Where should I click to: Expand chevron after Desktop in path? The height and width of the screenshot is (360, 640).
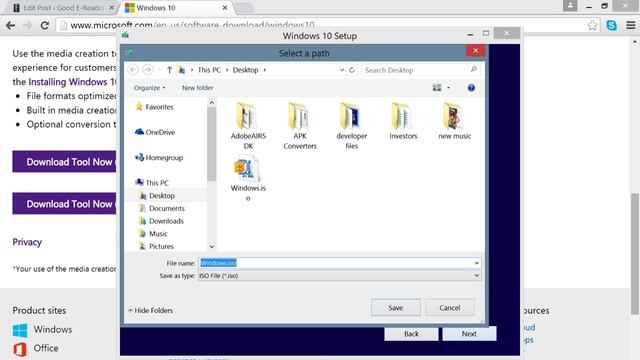tap(264, 70)
